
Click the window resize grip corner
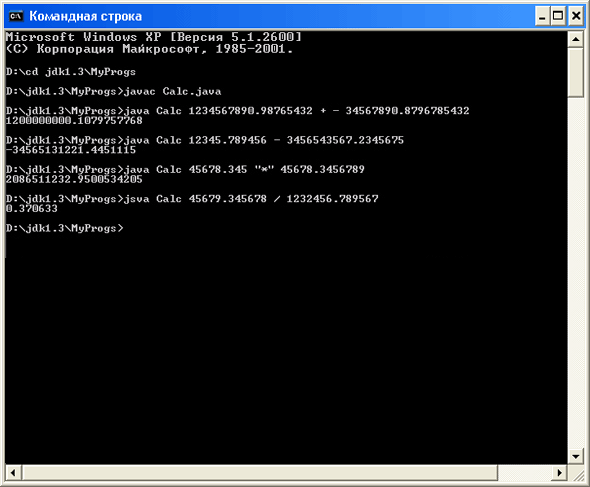point(576,473)
